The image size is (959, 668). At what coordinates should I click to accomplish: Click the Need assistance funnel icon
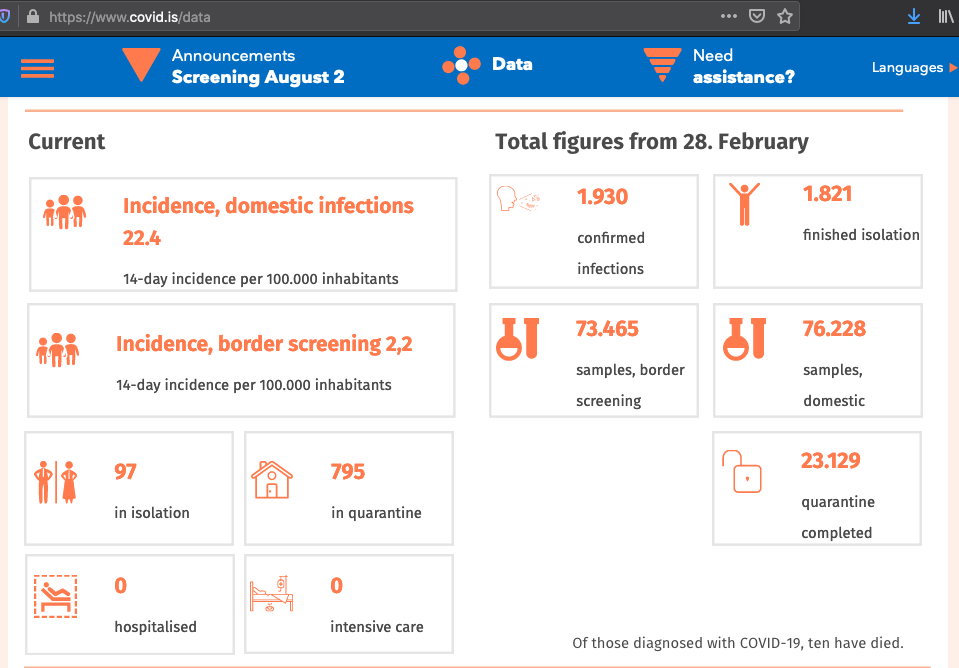(662, 65)
